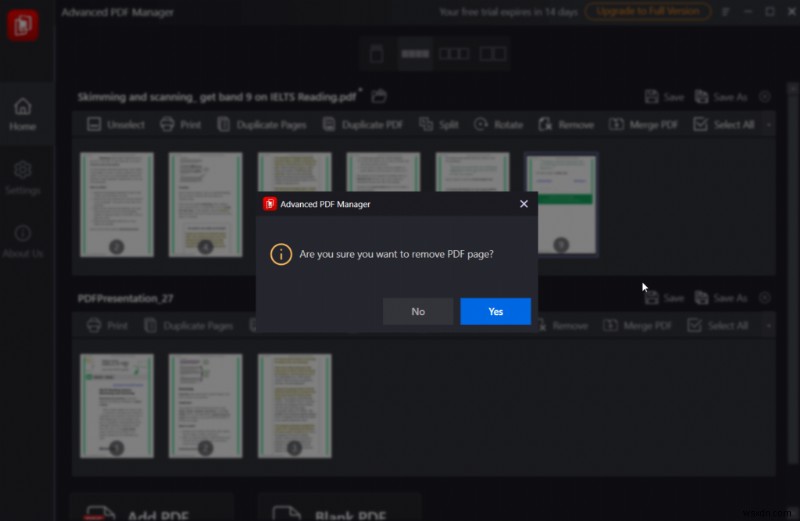This screenshot has height=521, width=800.
Task: Select page 2 thumbnail of first PDF
Action: click(117, 204)
